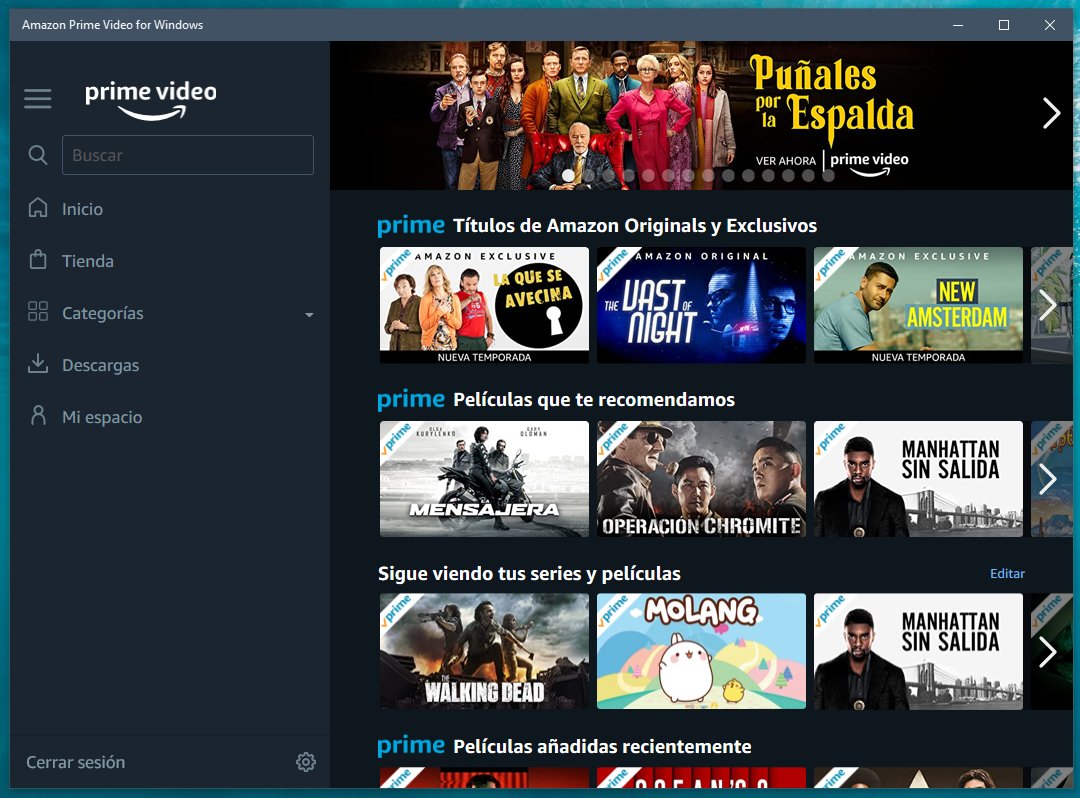This screenshot has width=1080, height=798.
Task: Open Mi espacio in the sidebar
Action: click(x=102, y=417)
